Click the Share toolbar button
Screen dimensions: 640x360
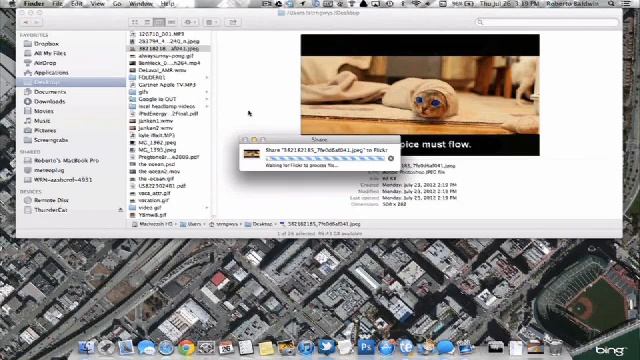(x=233, y=22)
